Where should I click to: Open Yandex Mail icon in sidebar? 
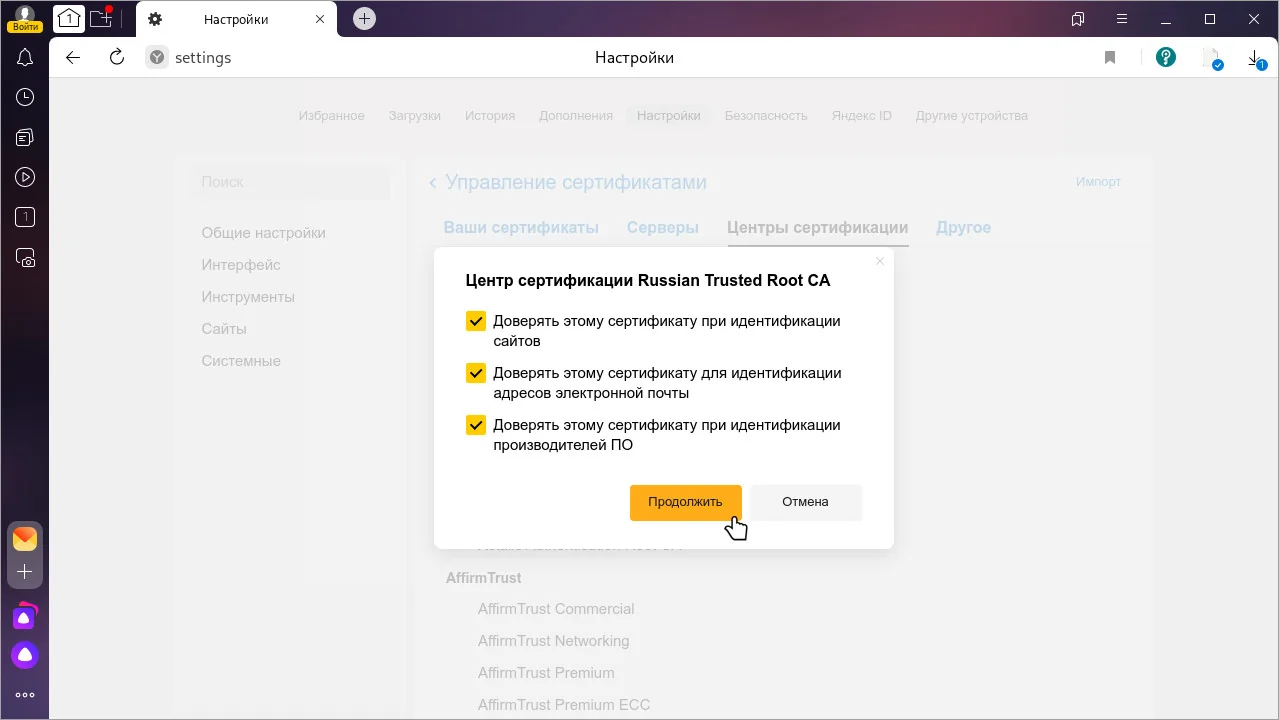pos(25,539)
